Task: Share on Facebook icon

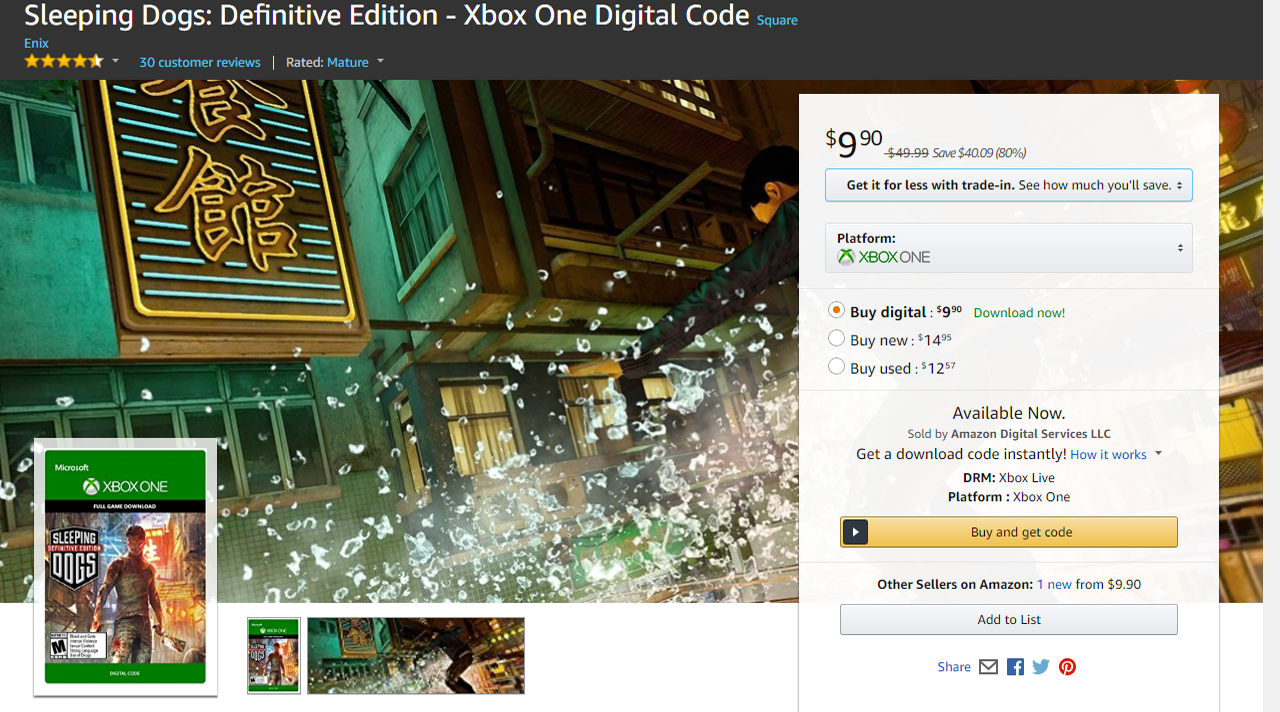Action: click(x=1015, y=667)
